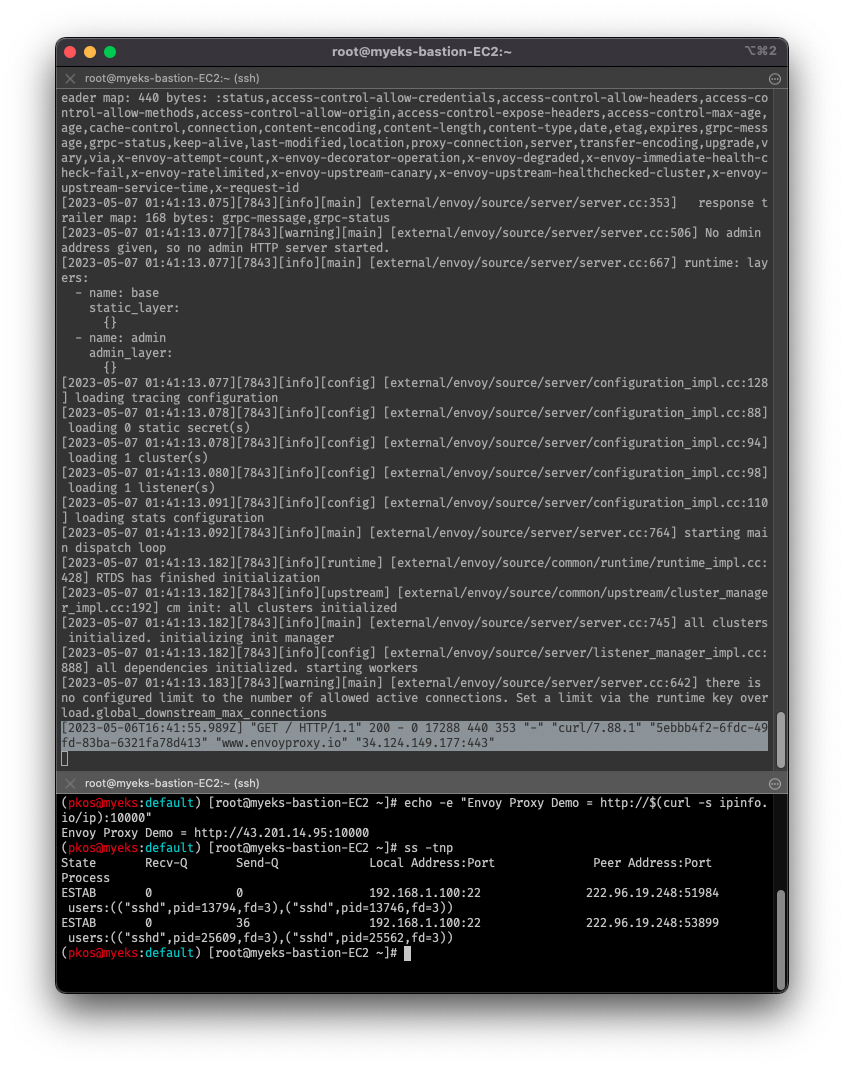Click the Send-Q value 36
This screenshot has height=1067, width=844.
click(x=243, y=923)
